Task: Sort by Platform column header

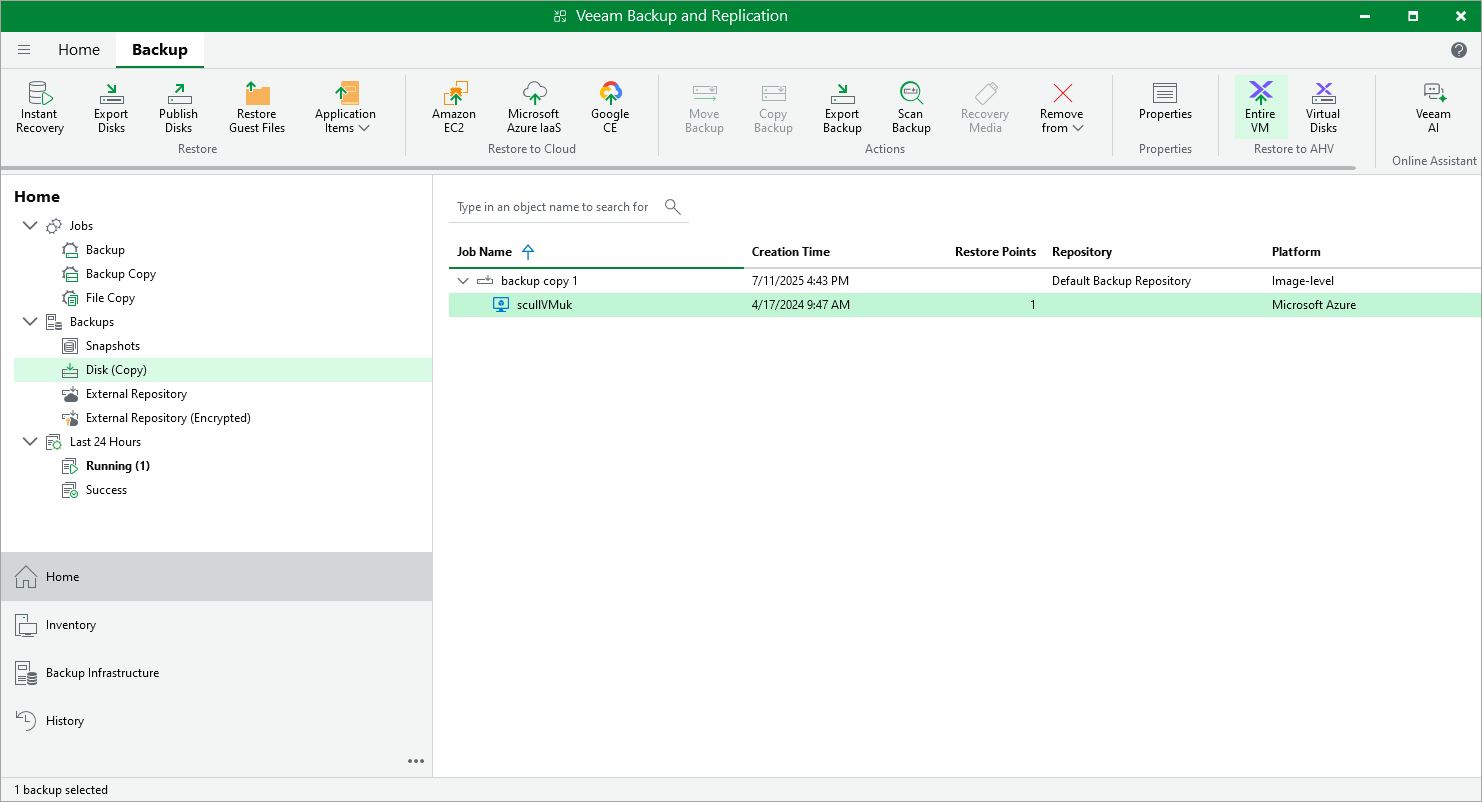Action: 1296,252
